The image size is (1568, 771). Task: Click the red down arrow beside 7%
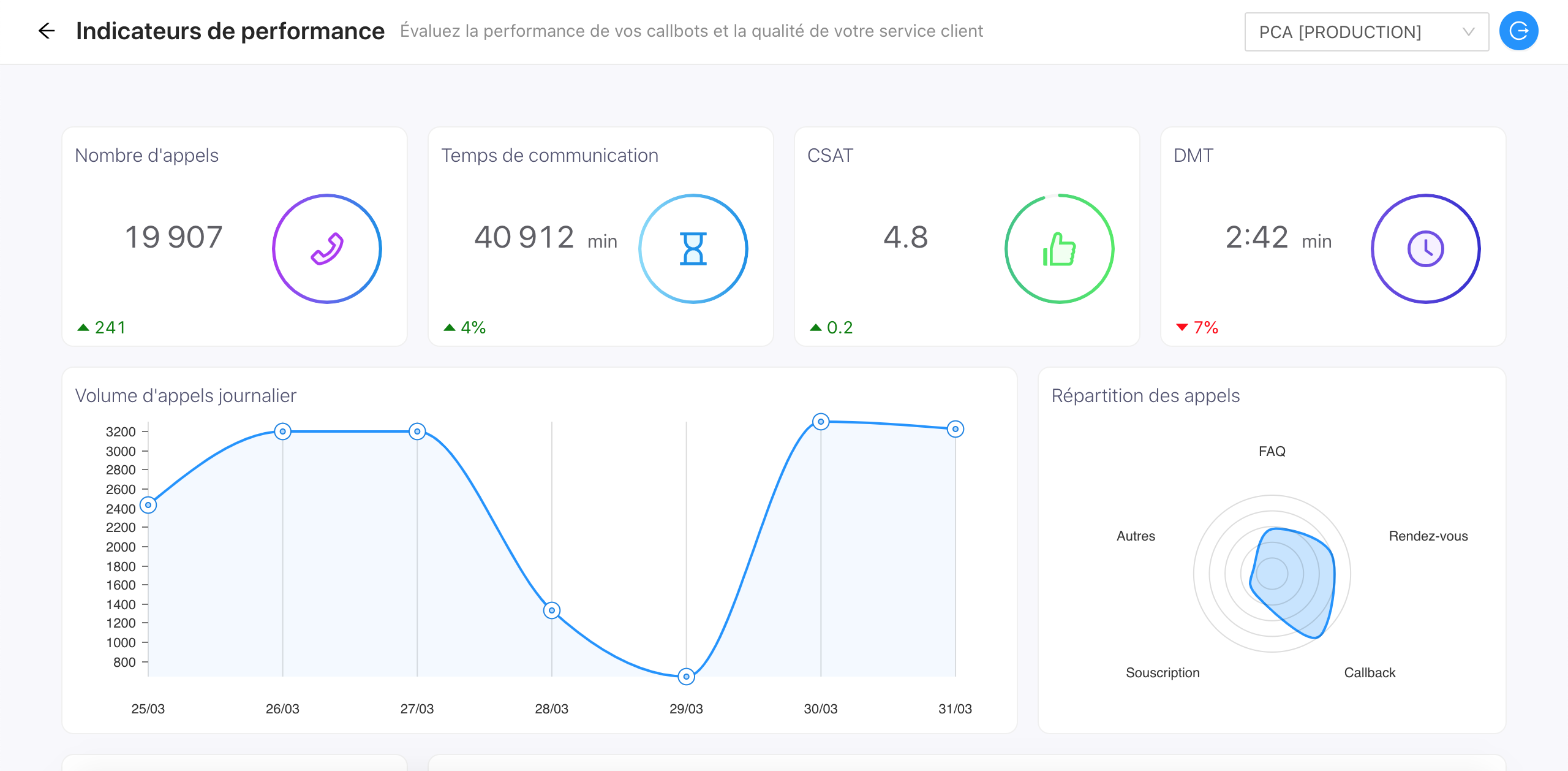(1182, 327)
